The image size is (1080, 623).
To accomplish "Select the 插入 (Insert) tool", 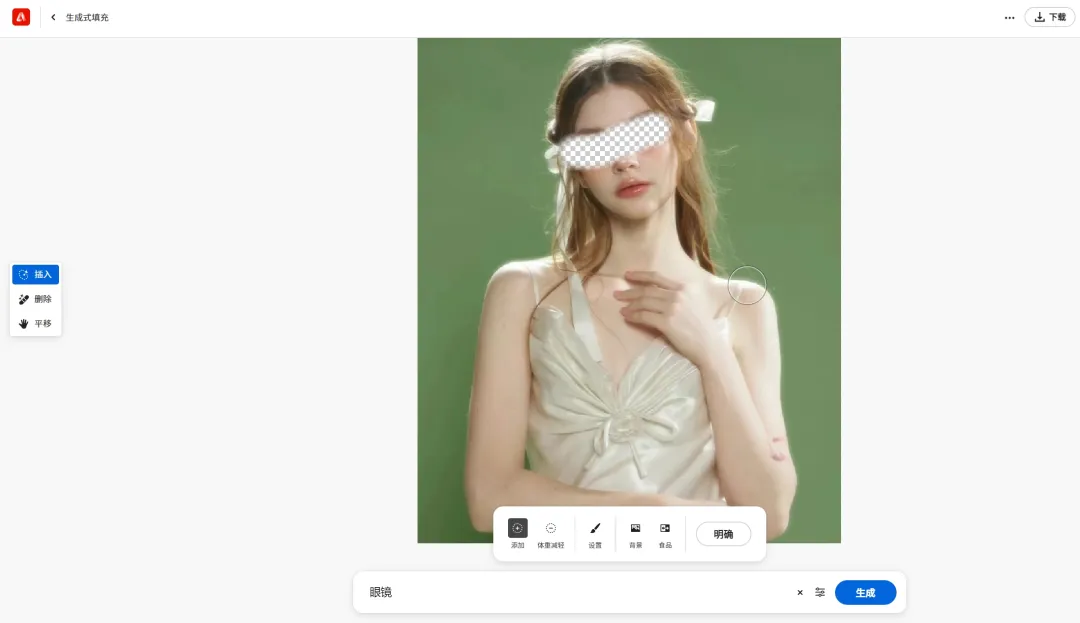I will (35, 274).
